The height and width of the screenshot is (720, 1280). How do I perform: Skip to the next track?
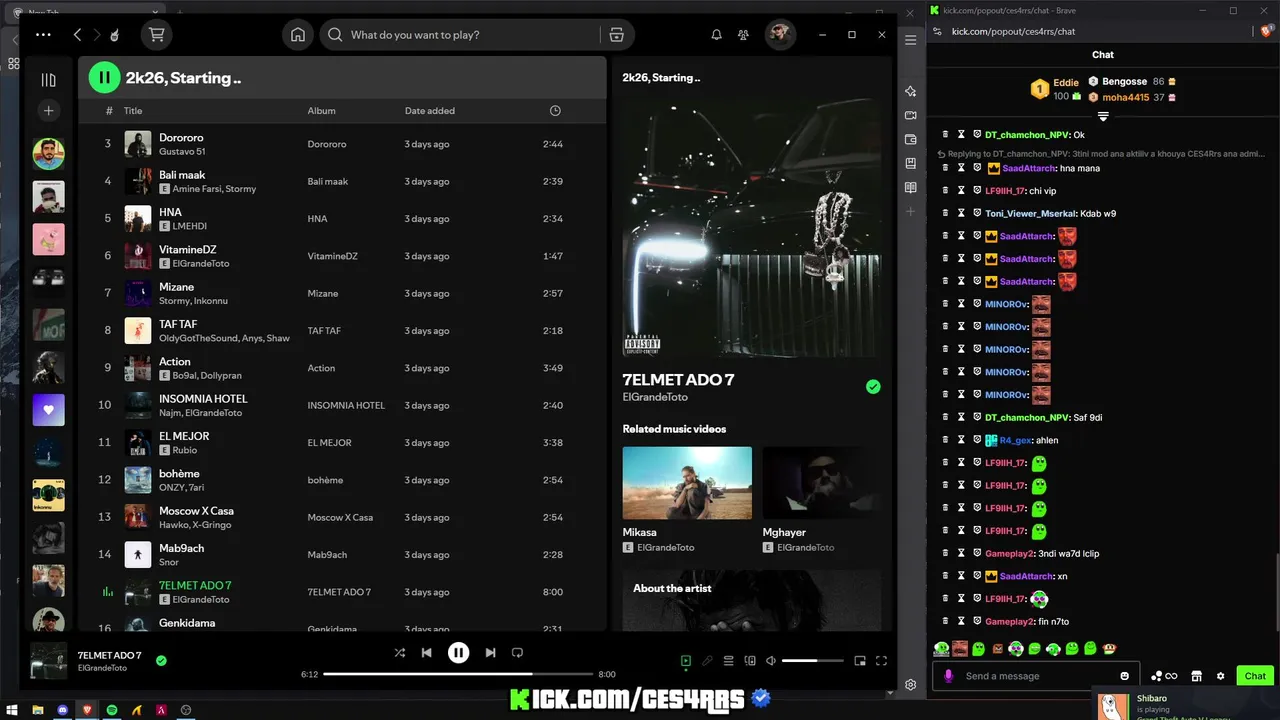click(490, 653)
